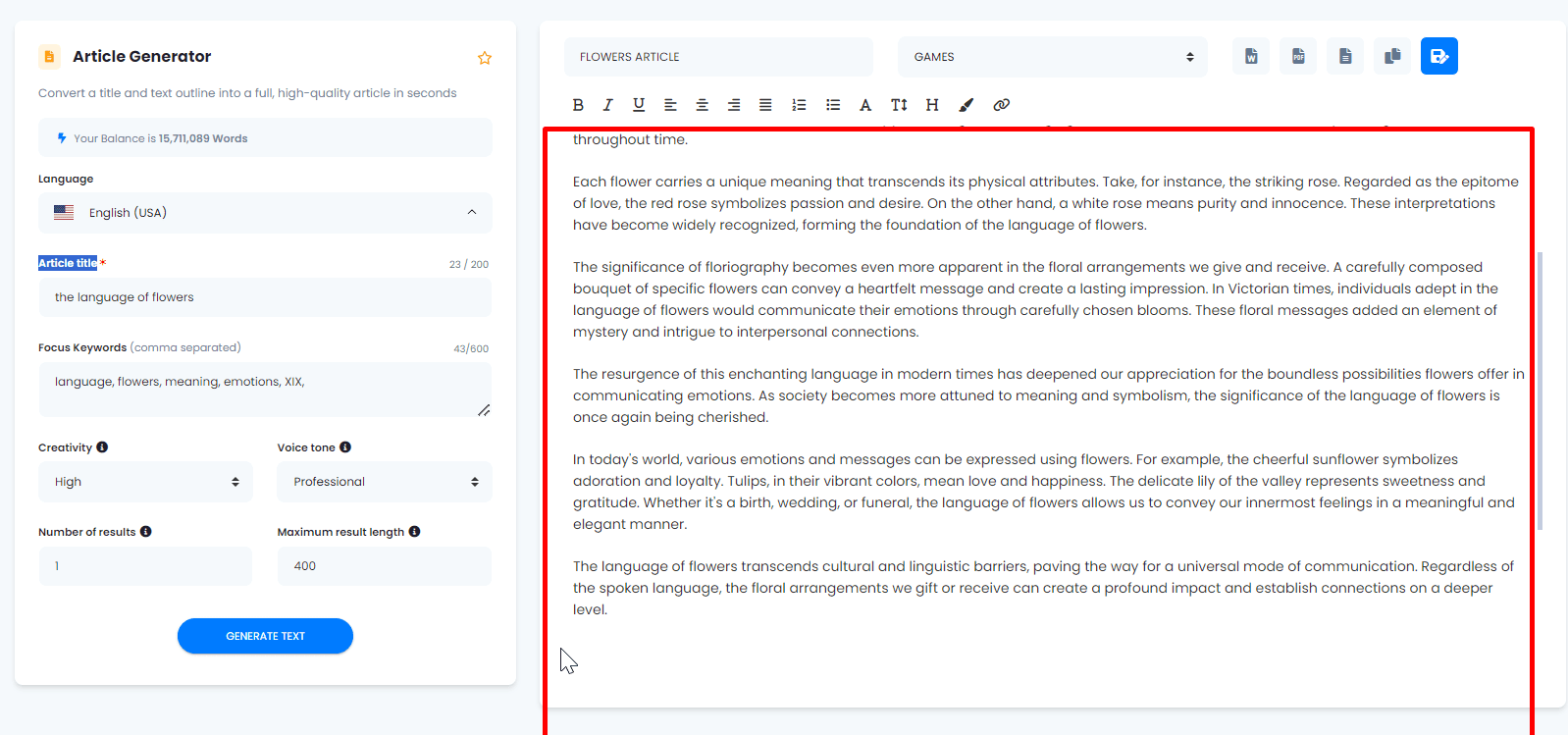Pick text highlight color with brush icon

pos(967,105)
